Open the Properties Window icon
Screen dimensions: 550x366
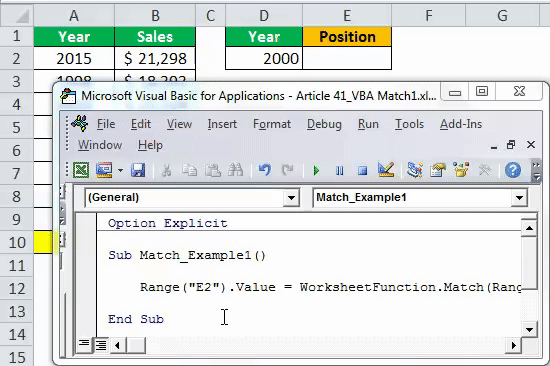coord(438,171)
